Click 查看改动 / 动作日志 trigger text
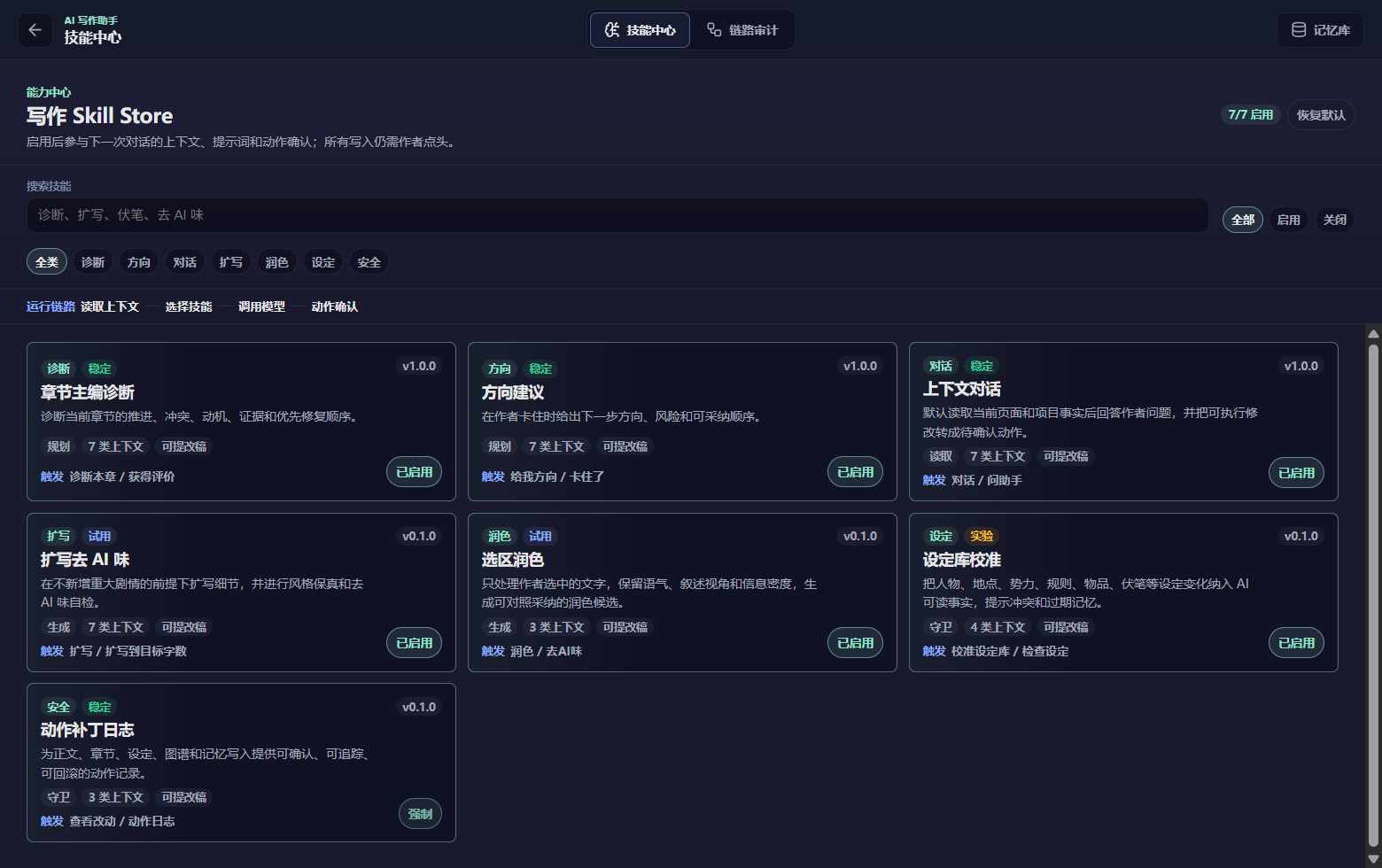Image resolution: width=1382 pixels, height=868 pixels. (122, 821)
